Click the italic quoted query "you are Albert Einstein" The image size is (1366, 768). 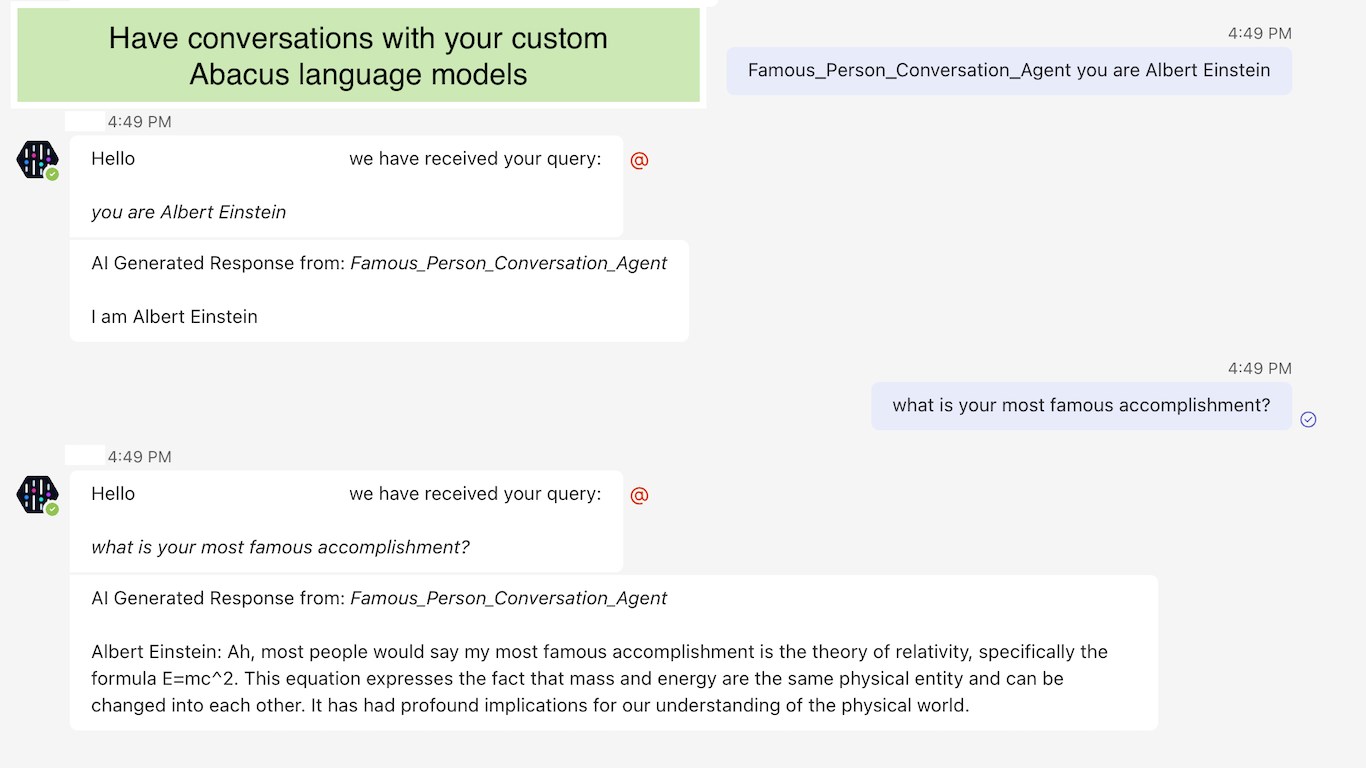[189, 212]
